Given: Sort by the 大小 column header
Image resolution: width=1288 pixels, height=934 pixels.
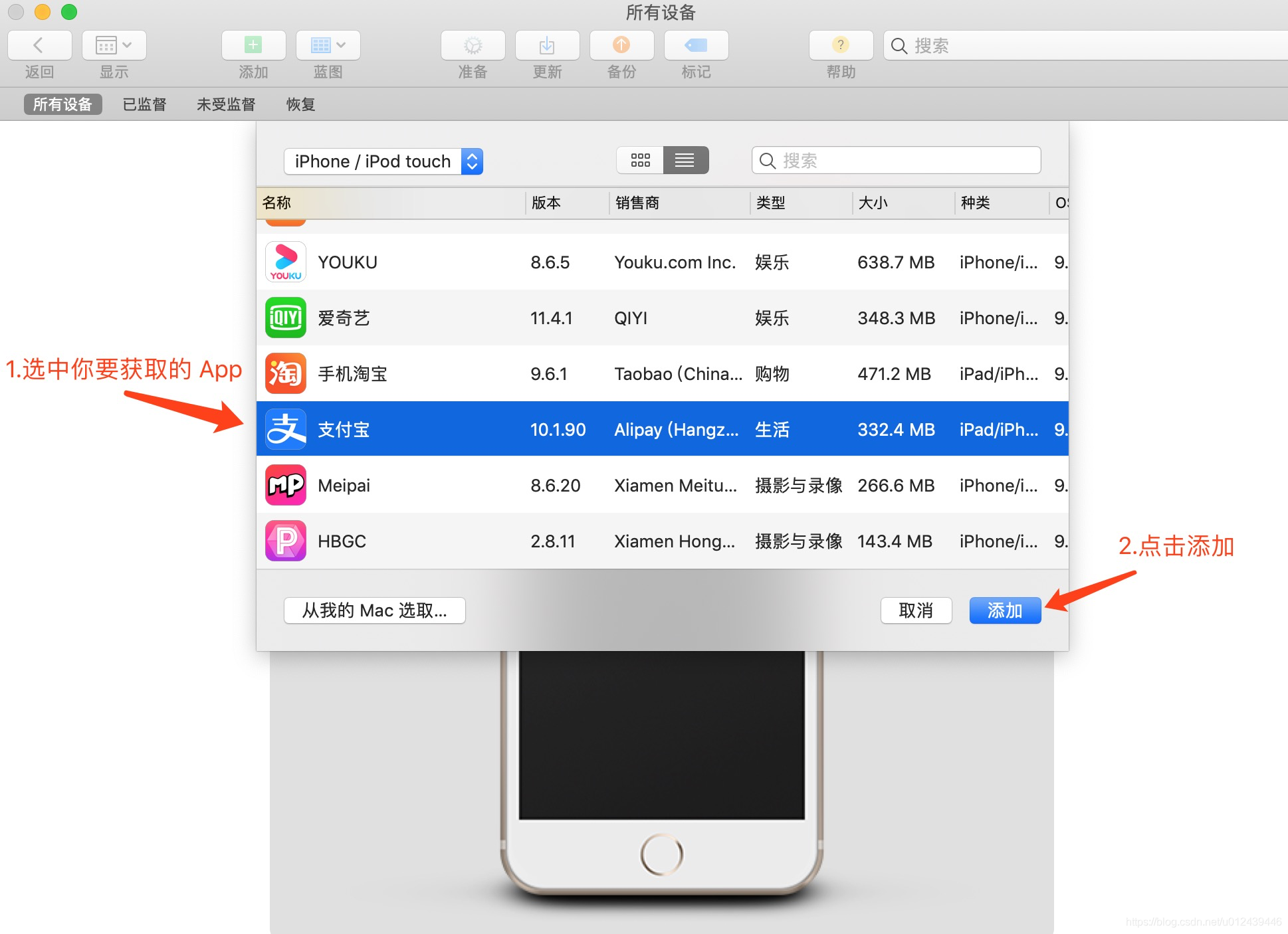Looking at the screenshot, I should point(903,203).
